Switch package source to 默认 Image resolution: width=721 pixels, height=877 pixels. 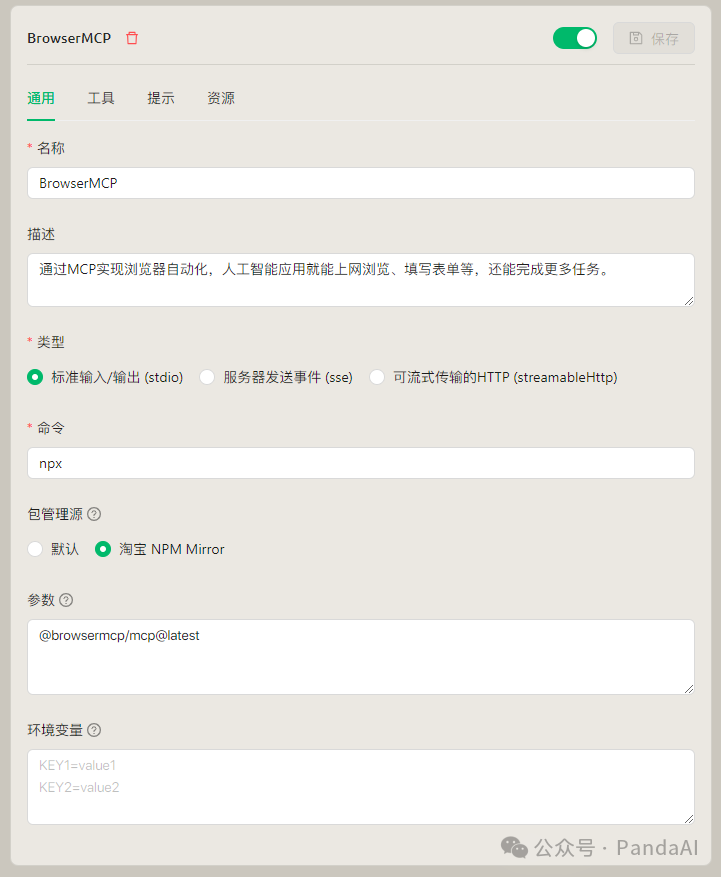pyautogui.click(x=33, y=549)
